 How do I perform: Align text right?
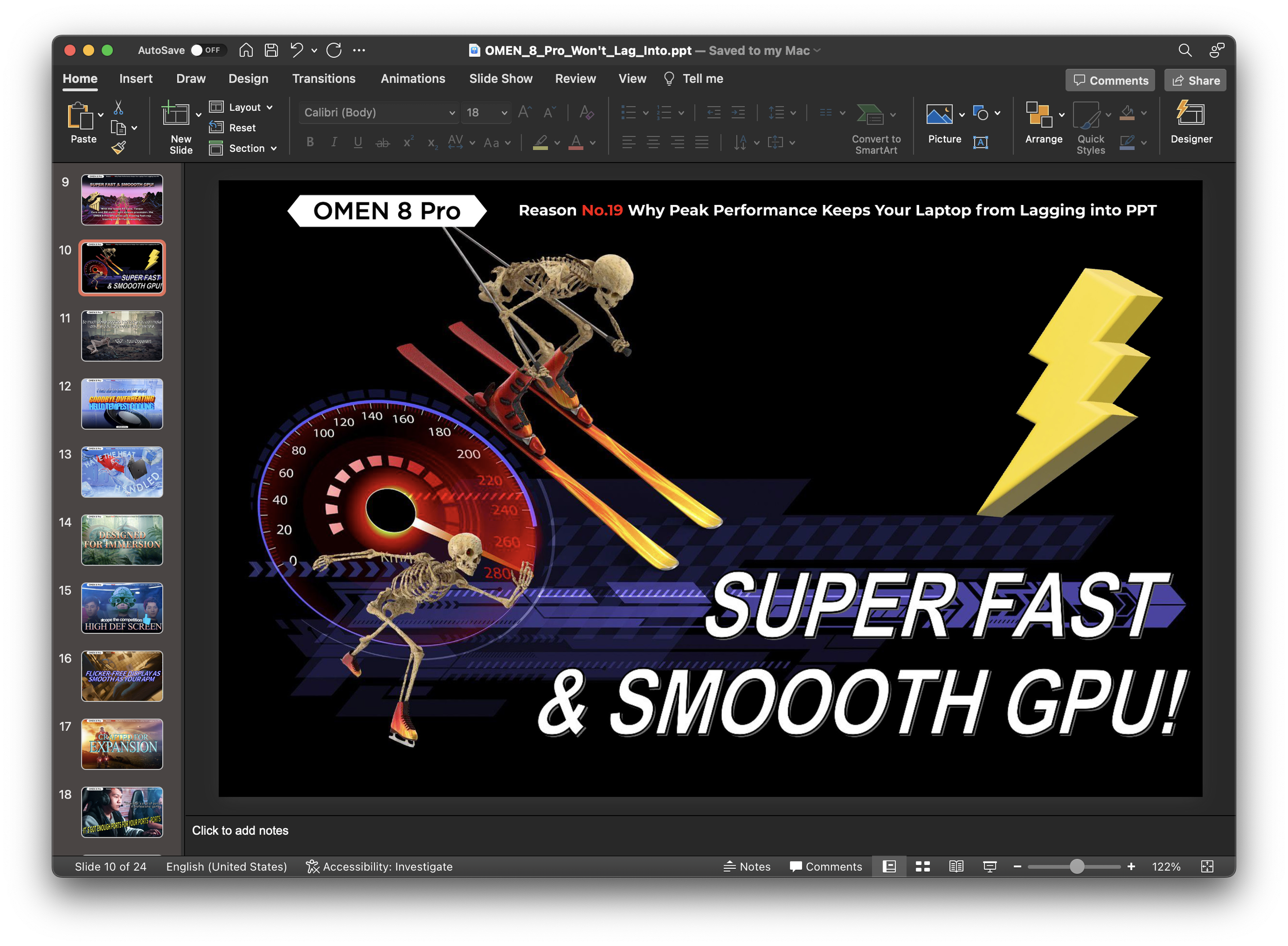pyautogui.click(x=677, y=143)
